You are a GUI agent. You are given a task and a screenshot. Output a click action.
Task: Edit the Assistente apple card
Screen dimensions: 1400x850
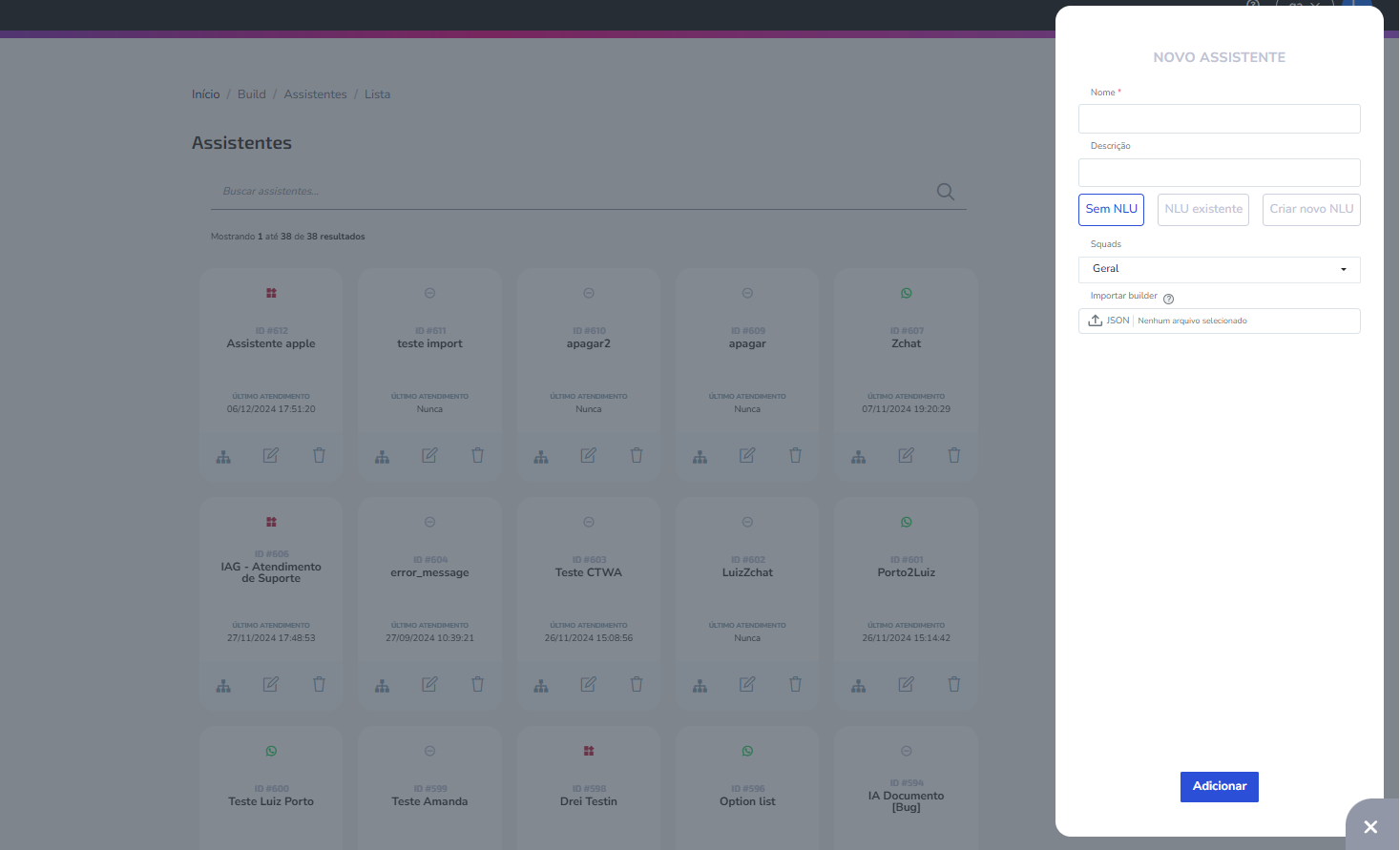click(x=271, y=456)
